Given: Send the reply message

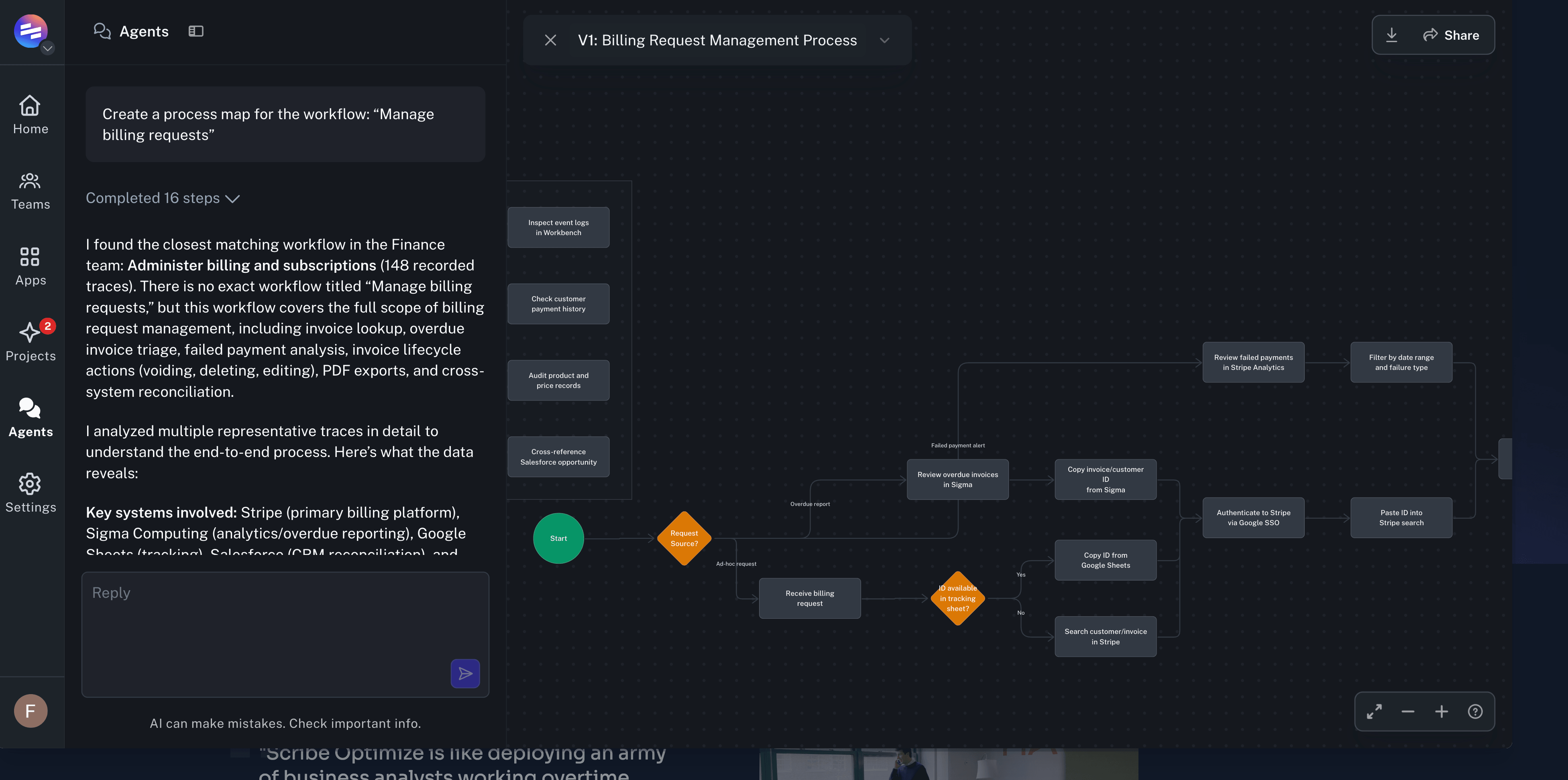Looking at the screenshot, I should [465, 674].
